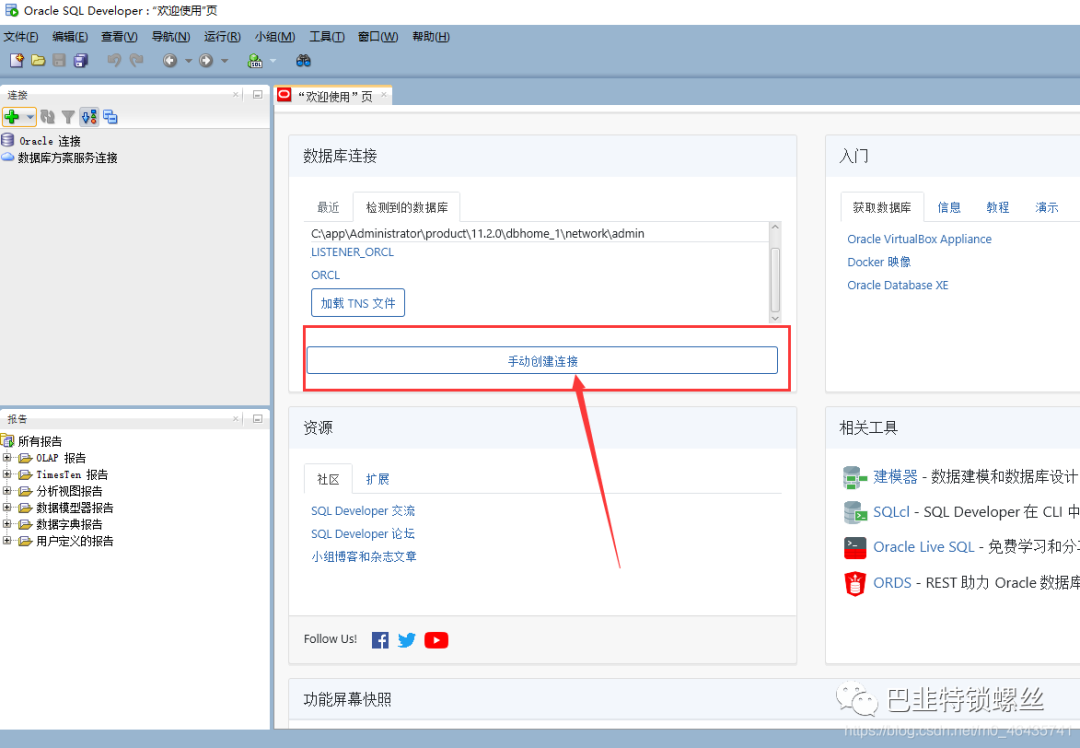Open the YouTube icon link

pyautogui.click(x=436, y=640)
